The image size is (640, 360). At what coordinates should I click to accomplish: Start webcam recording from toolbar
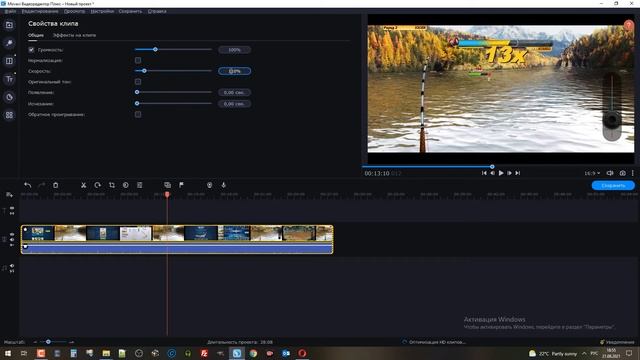[x=209, y=185]
